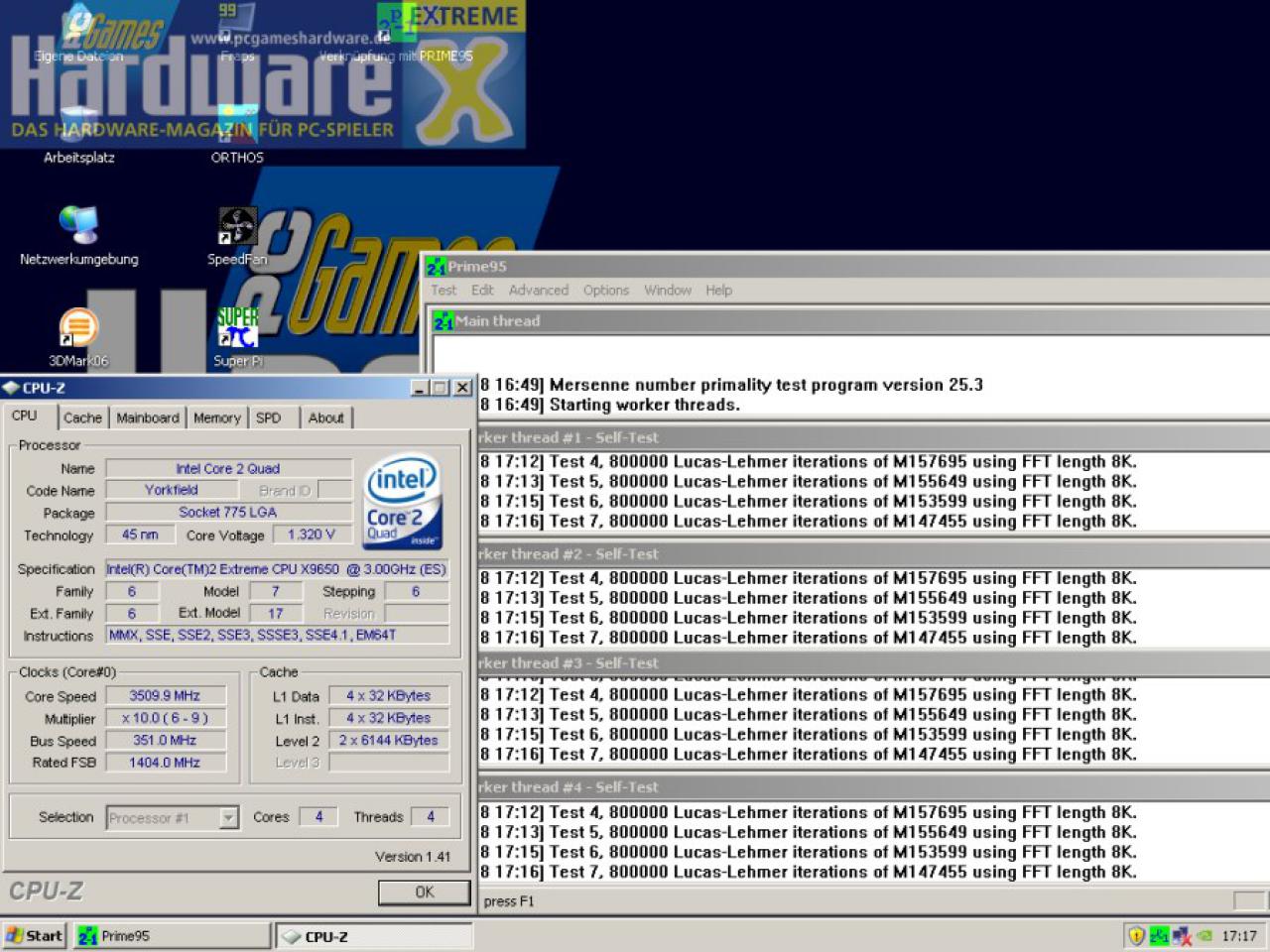Open the Test menu in Prime95
This screenshot has height=952, width=1270.
[x=444, y=291]
